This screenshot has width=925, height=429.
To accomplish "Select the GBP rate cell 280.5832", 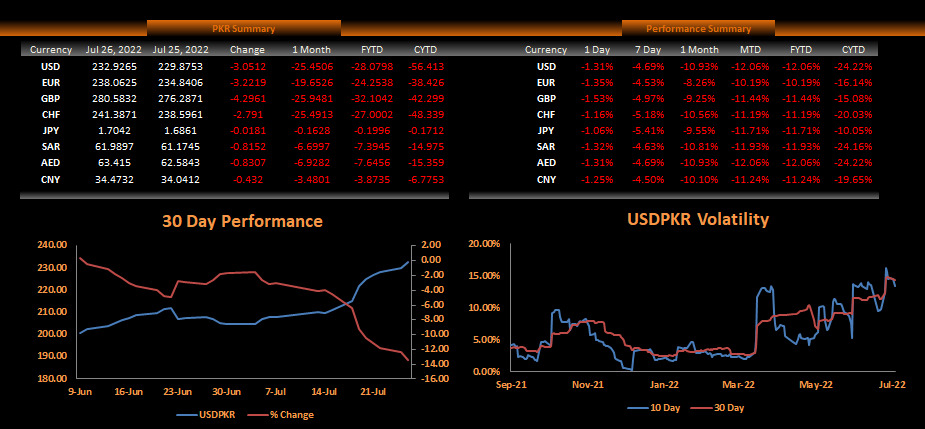I will pyautogui.click(x=111, y=99).
